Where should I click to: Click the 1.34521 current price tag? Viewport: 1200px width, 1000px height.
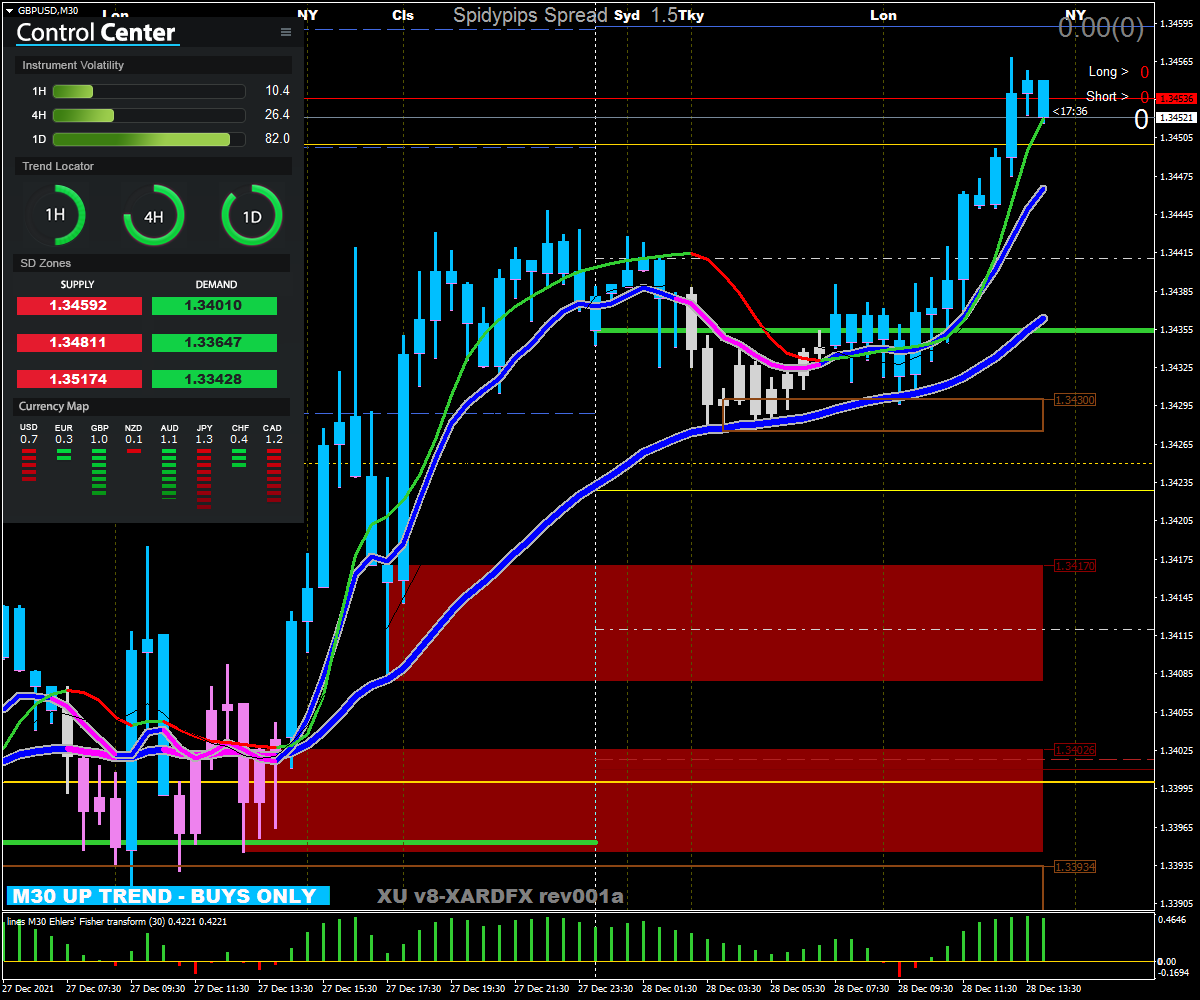[1176, 118]
